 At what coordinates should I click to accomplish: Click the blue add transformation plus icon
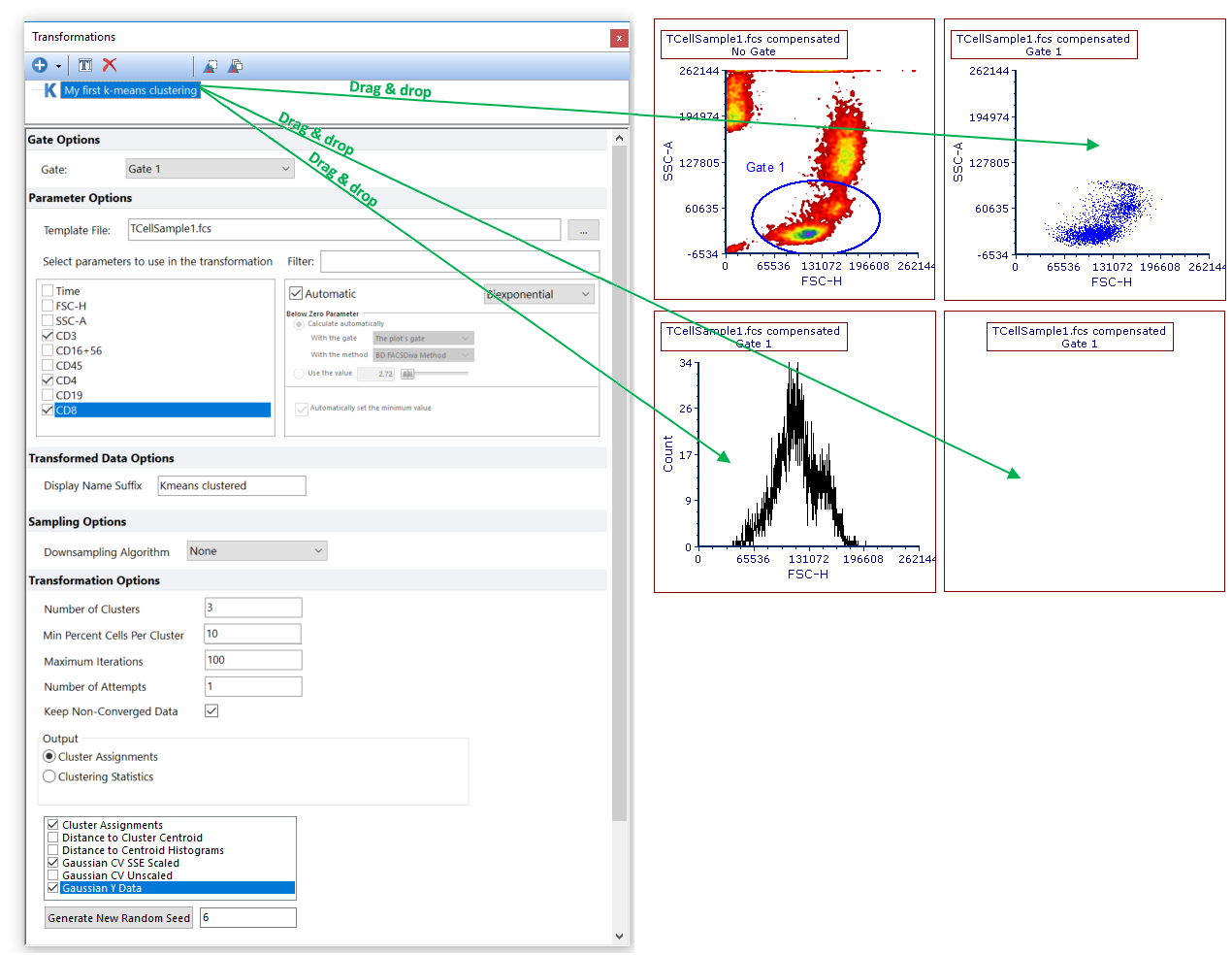40,65
